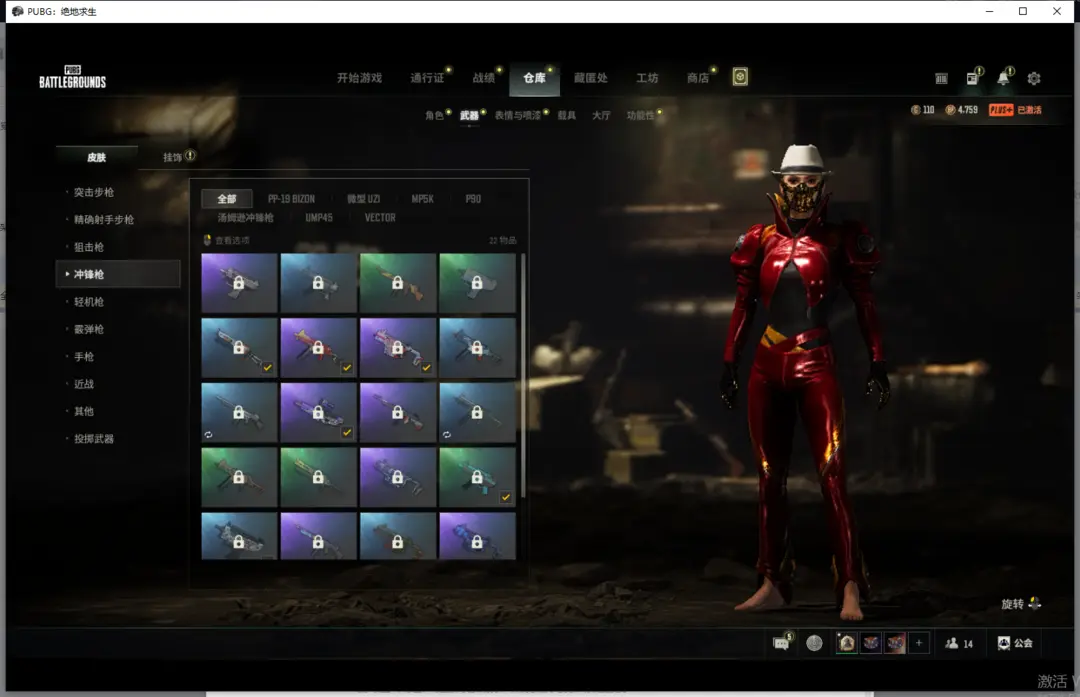
Task: Filter skins by UMP45
Action: [319, 218]
